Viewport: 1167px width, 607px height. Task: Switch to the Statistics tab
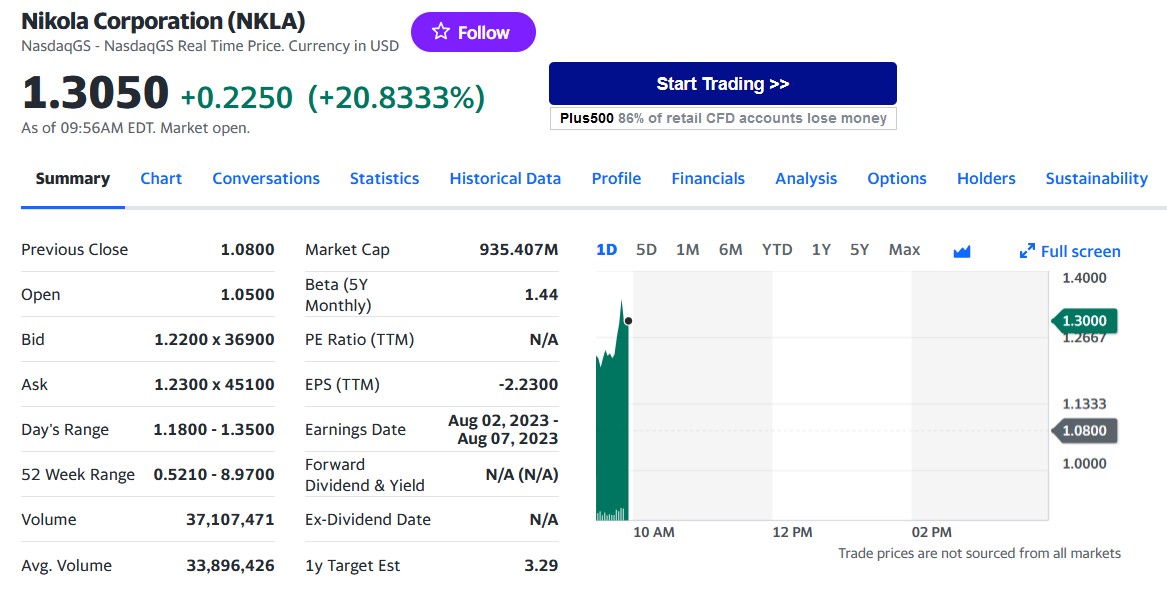point(385,178)
